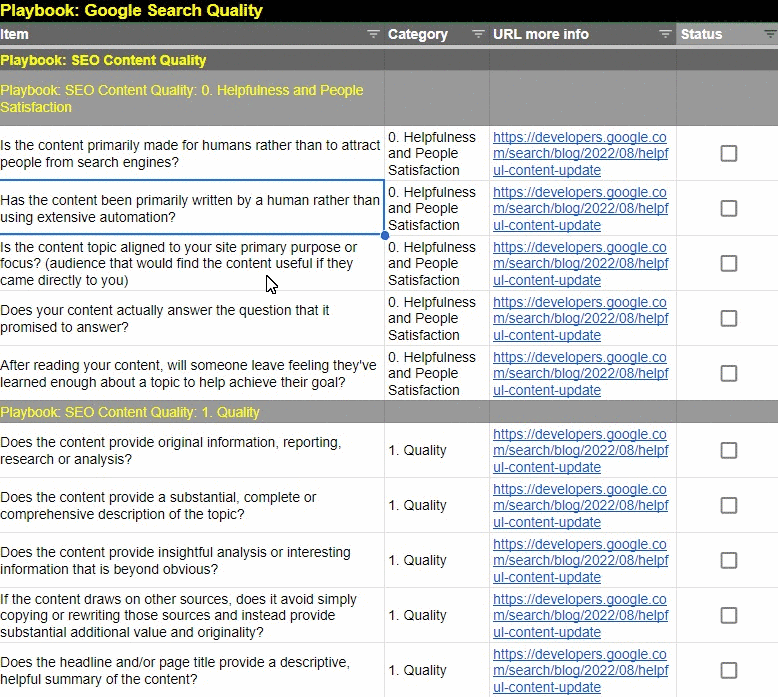Image resolution: width=778 pixels, height=697 pixels.
Task: Open helpful-content link in 'written by a human' row
Action: click(x=581, y=208)
